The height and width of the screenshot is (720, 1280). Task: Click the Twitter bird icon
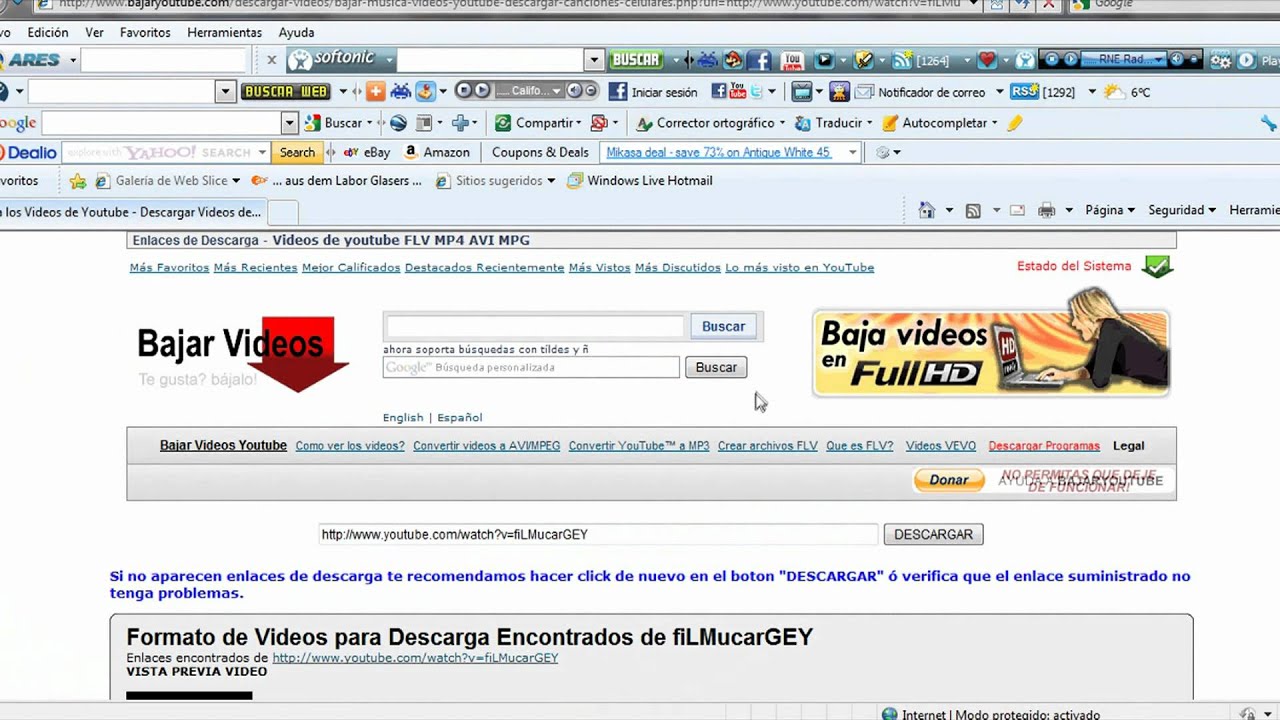coord(757,91)
